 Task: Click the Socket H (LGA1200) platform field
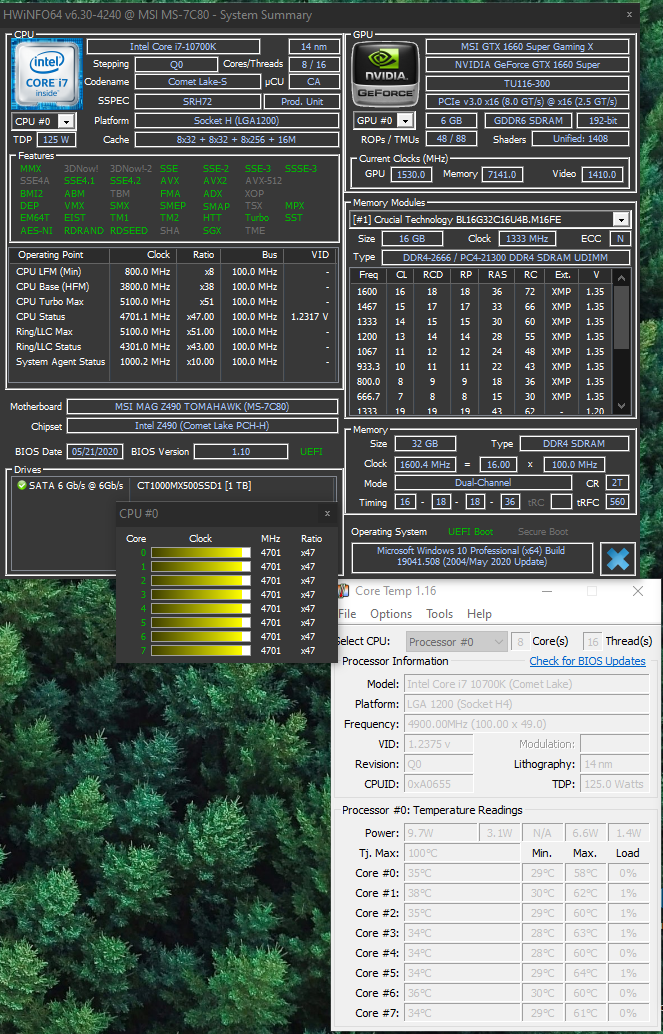tap(236, 121)
